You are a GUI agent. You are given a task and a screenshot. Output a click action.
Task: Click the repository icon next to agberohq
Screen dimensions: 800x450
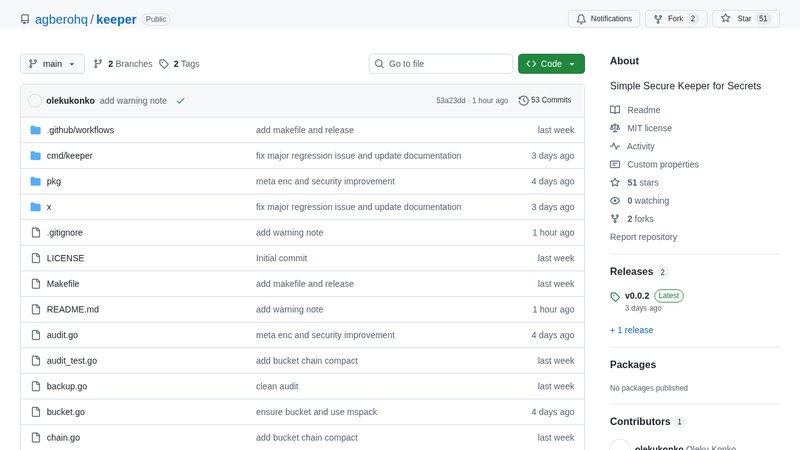[25, 19]
